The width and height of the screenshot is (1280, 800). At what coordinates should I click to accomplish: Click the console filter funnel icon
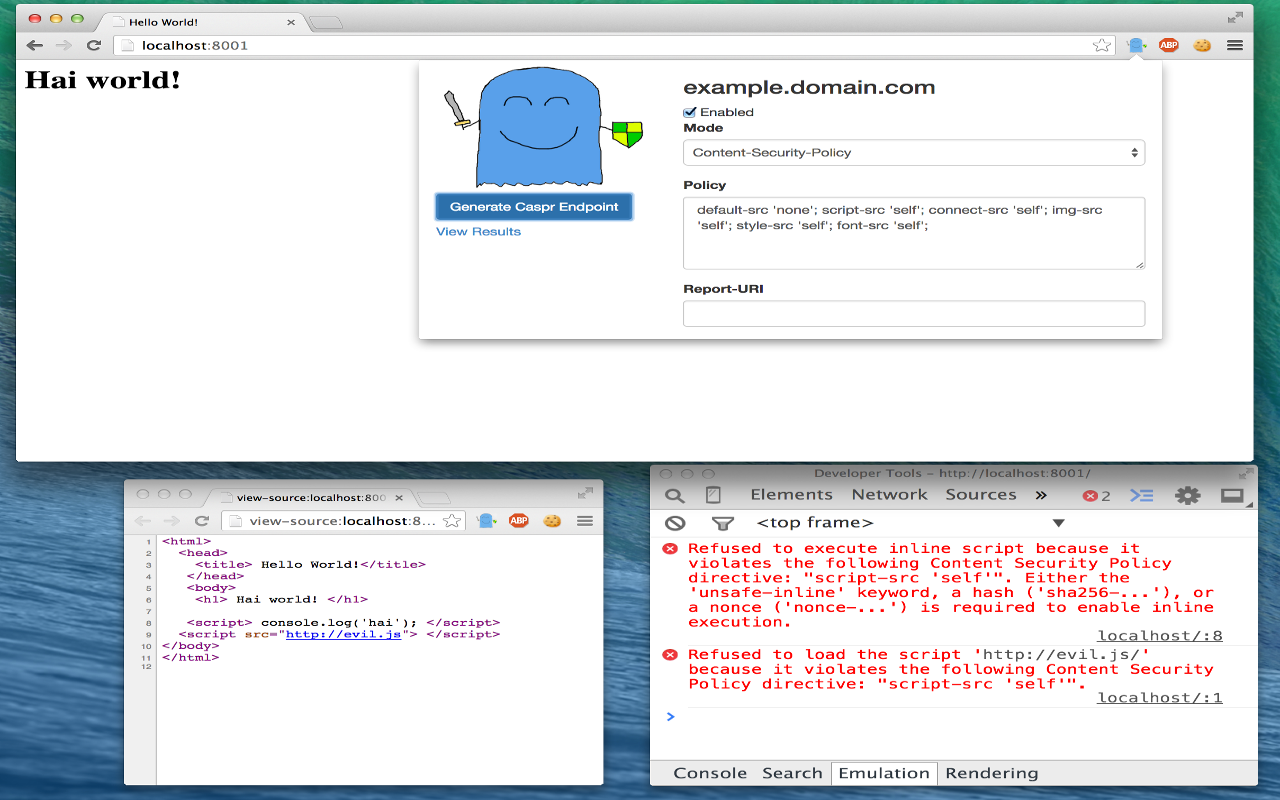tap(722, 523)
